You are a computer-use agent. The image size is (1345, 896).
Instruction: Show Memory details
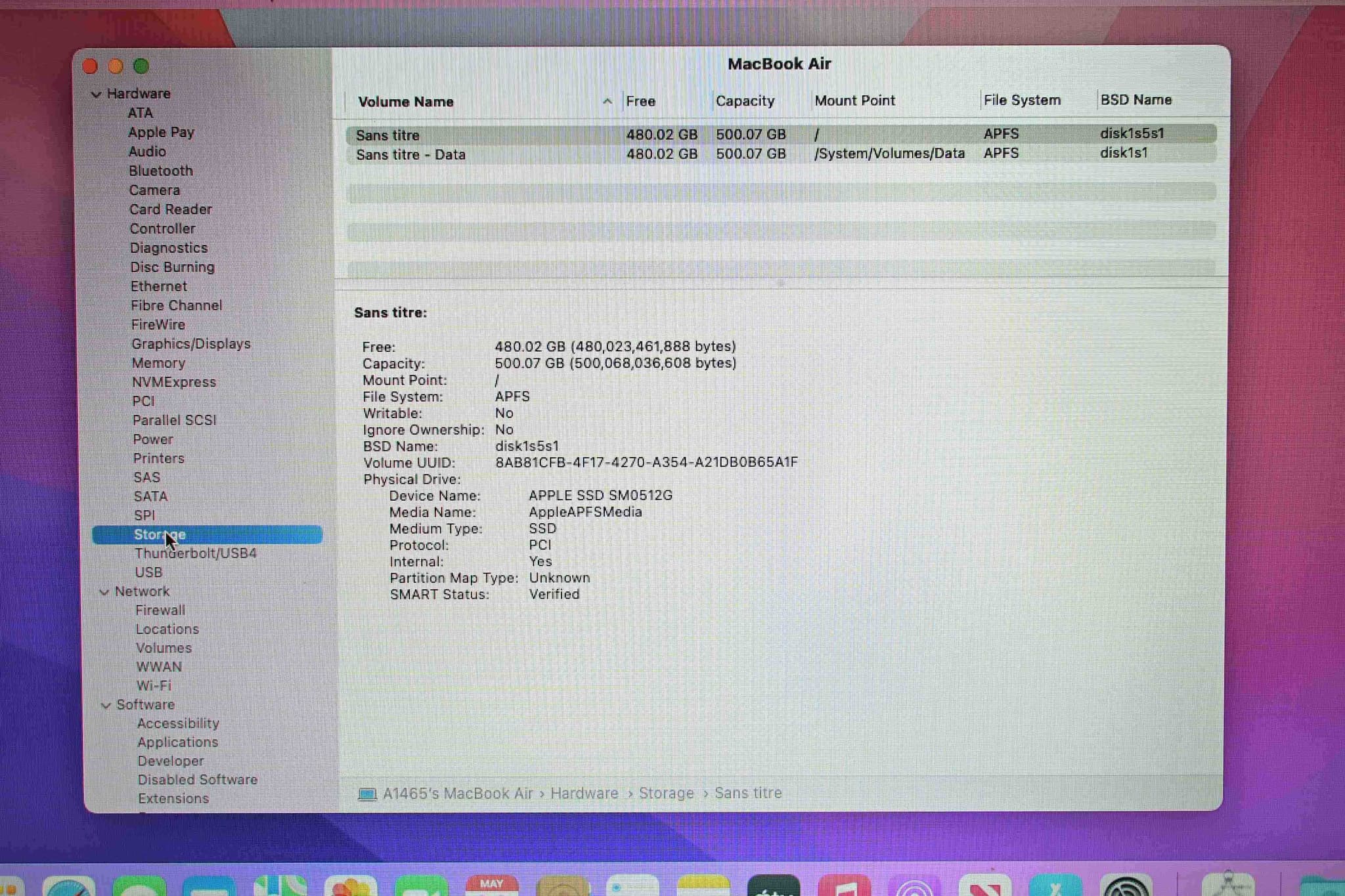[158, 363]
